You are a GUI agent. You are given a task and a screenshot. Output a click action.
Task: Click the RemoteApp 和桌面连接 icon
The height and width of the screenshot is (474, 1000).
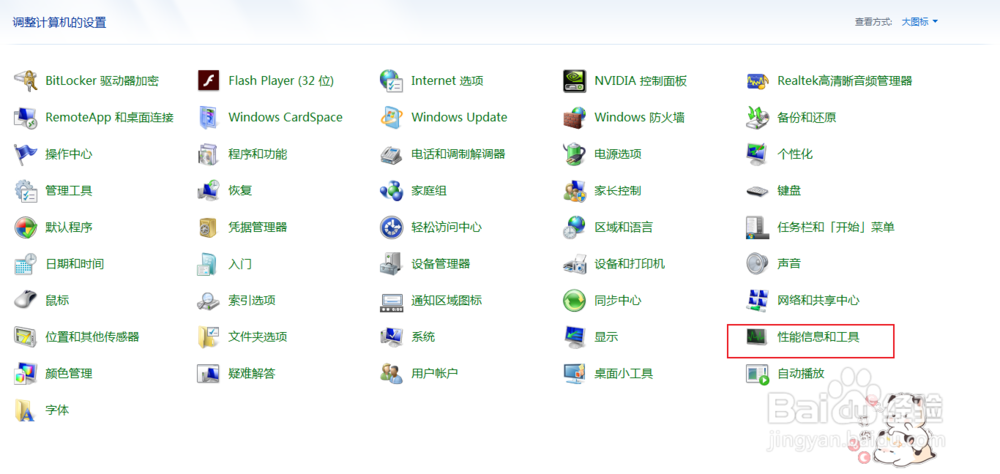click(x=26, y=117)
